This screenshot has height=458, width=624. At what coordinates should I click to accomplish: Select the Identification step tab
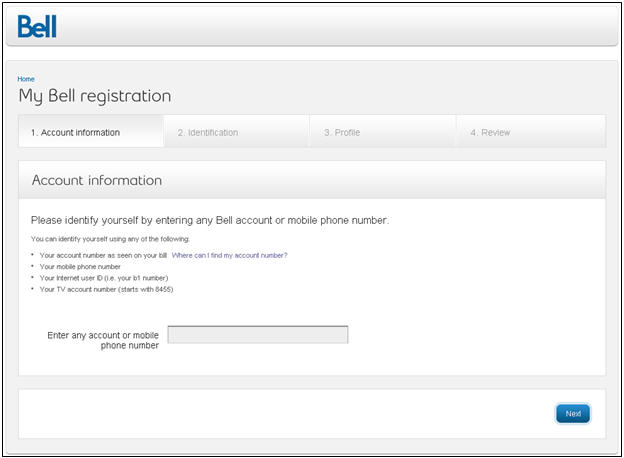point(237,132)
